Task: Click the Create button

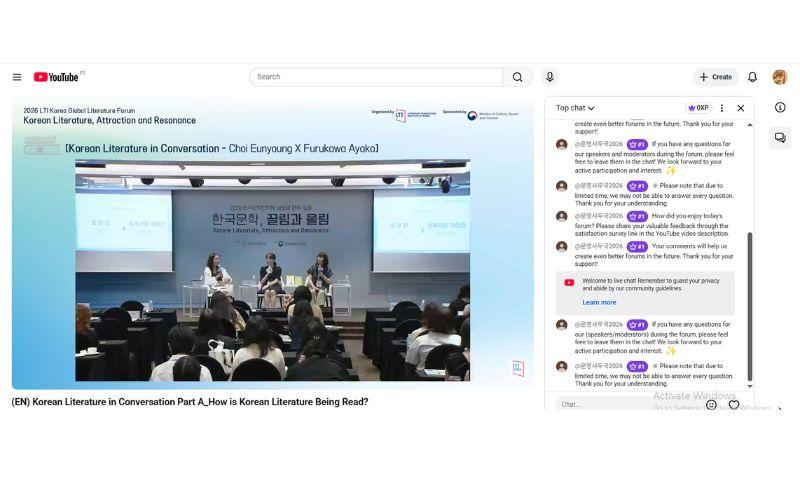Action: coord(716,77)
